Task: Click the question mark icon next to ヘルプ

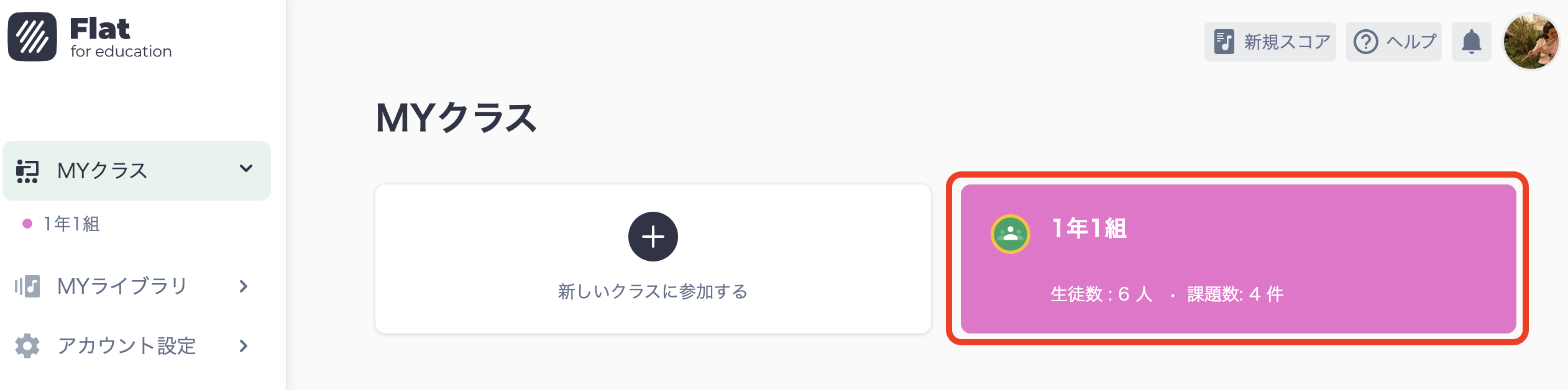Action: (1365, 41)
